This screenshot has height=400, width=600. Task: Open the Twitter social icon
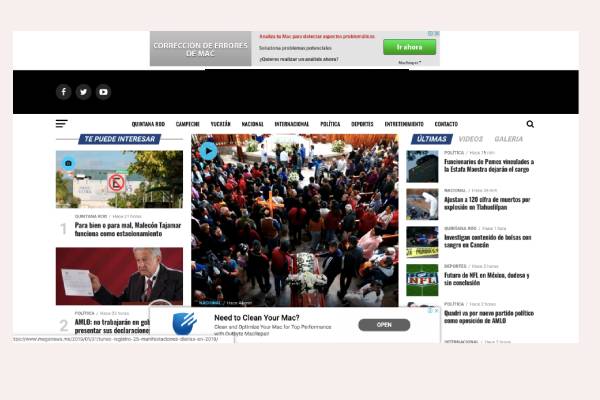click(x=83, y=92)
